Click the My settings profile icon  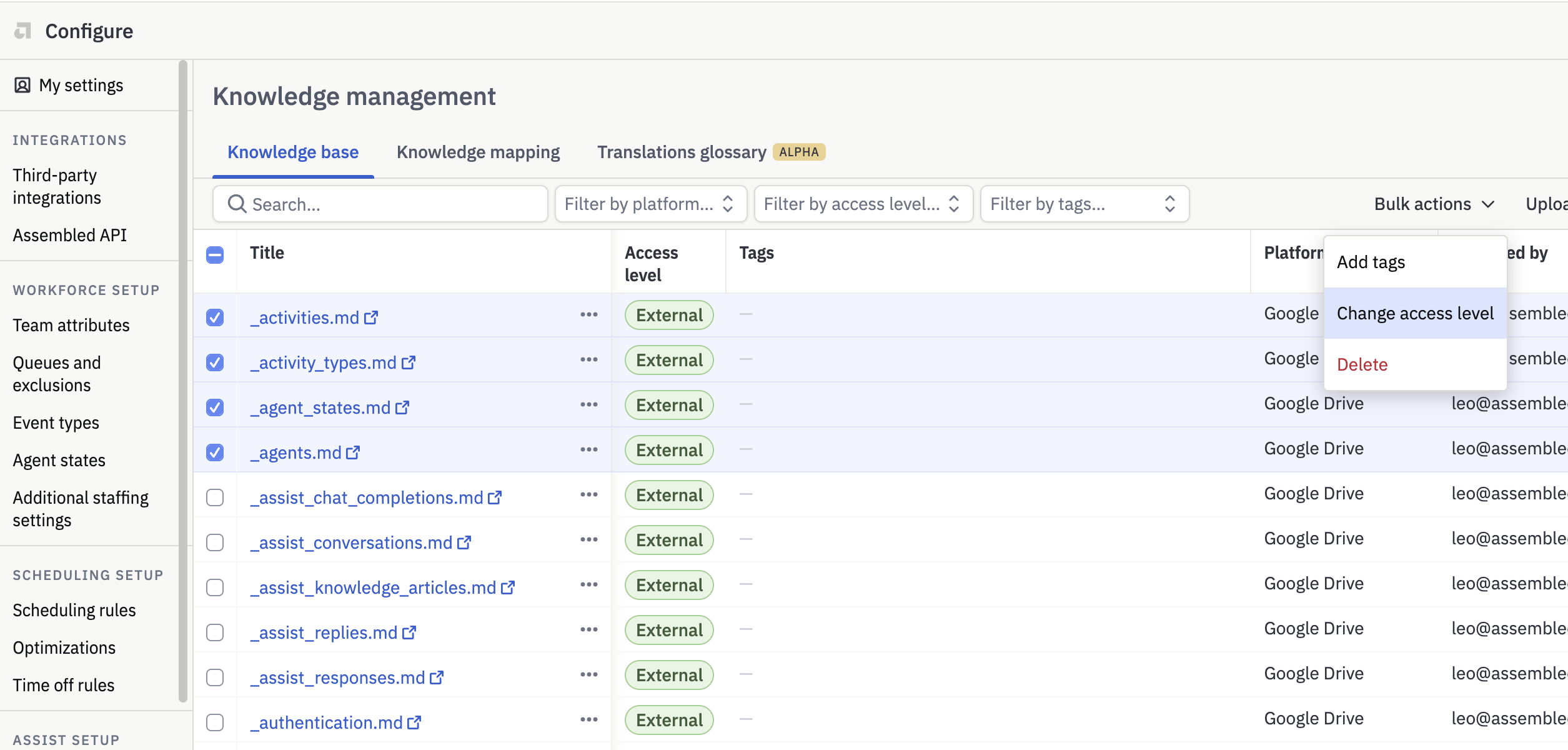point(22,85)
